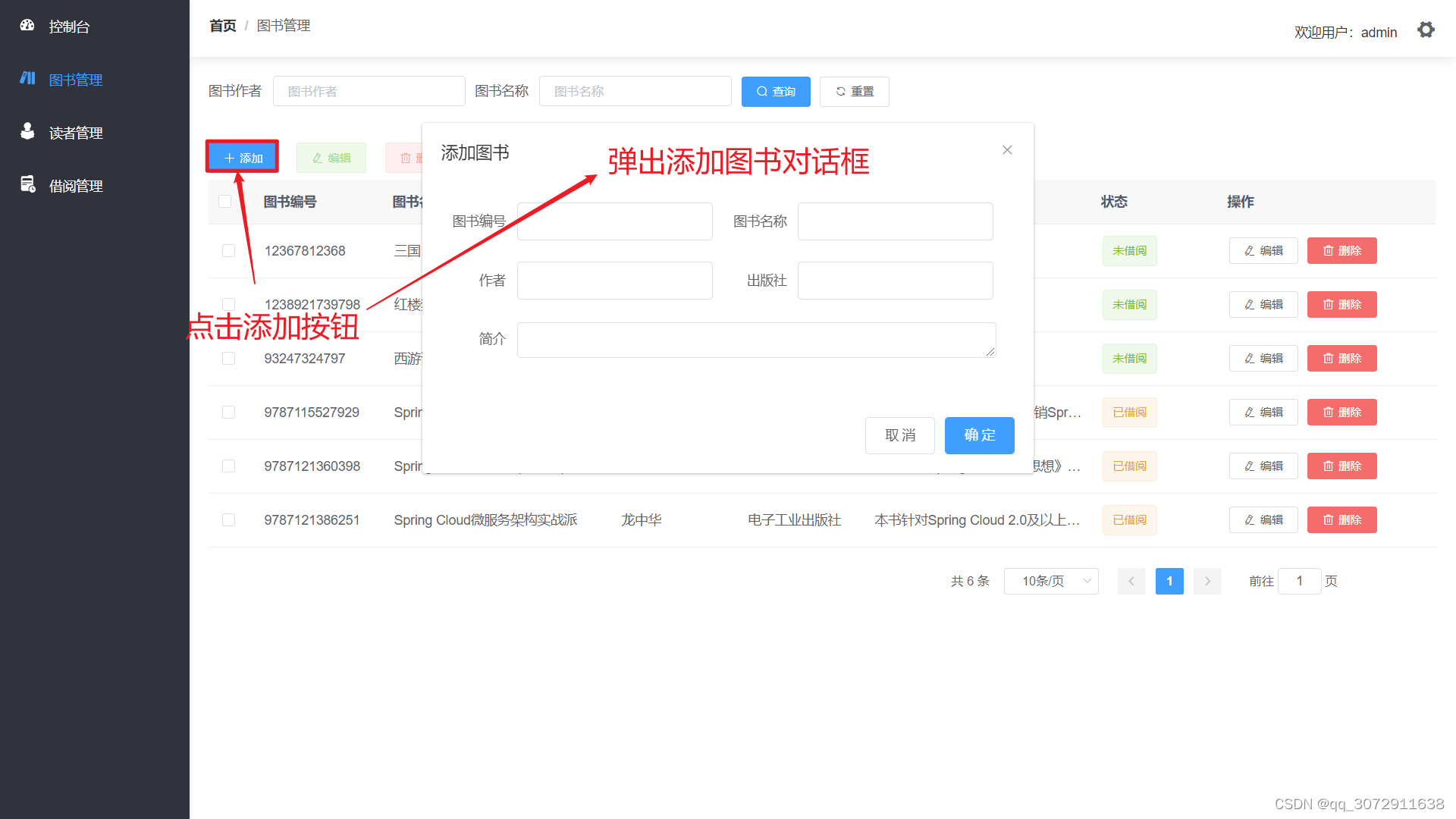Click the 出版社 field in the dialog

[x=896, y=281]
